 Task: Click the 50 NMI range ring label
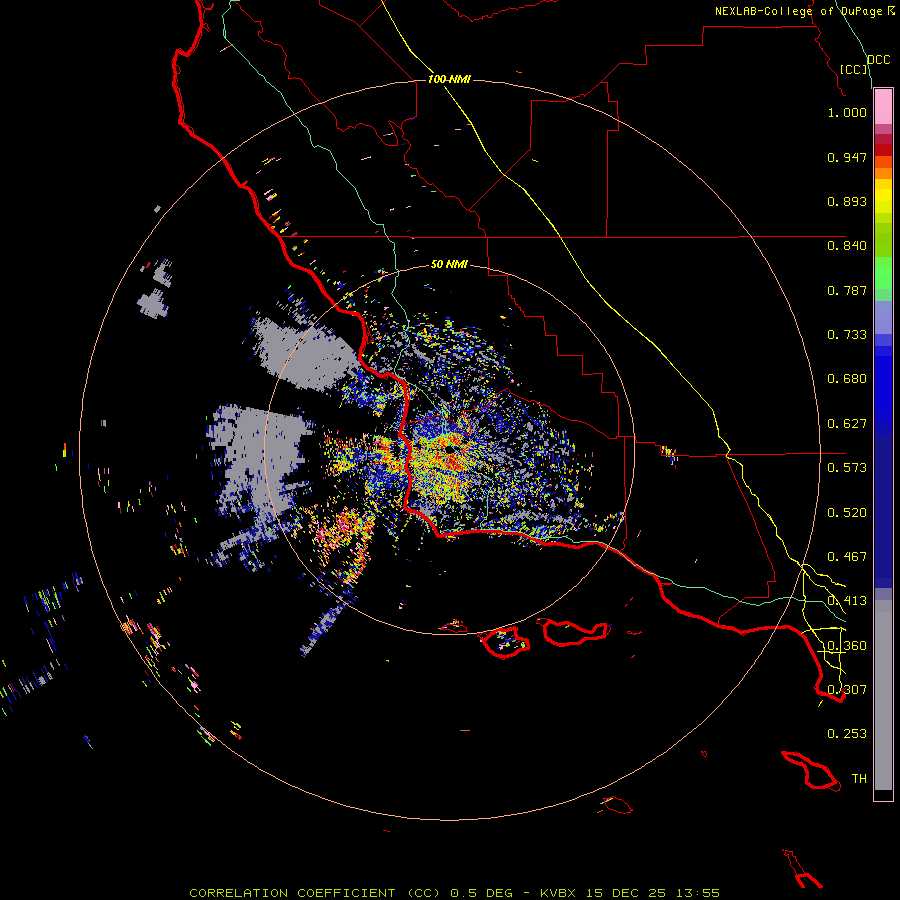449,264
